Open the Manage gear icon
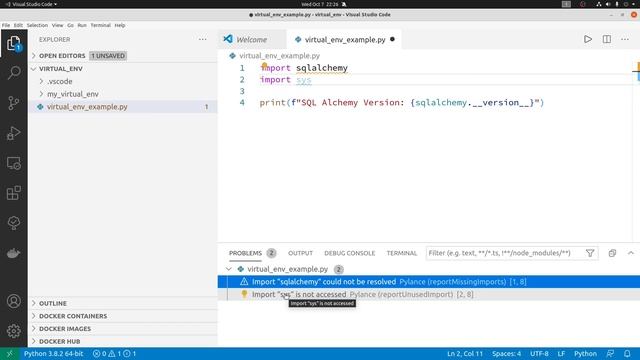The image size is (640, 360). pos(13,331)
